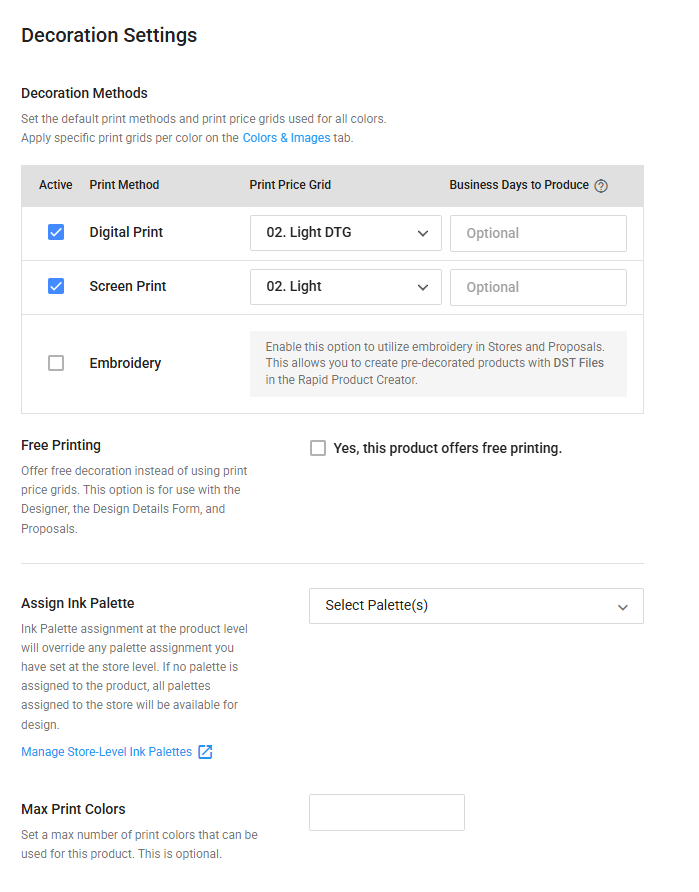Expand the Screen Print price grid dropdown
The height and width of the screenshot is (892, 699).
(x=345, y=287)
